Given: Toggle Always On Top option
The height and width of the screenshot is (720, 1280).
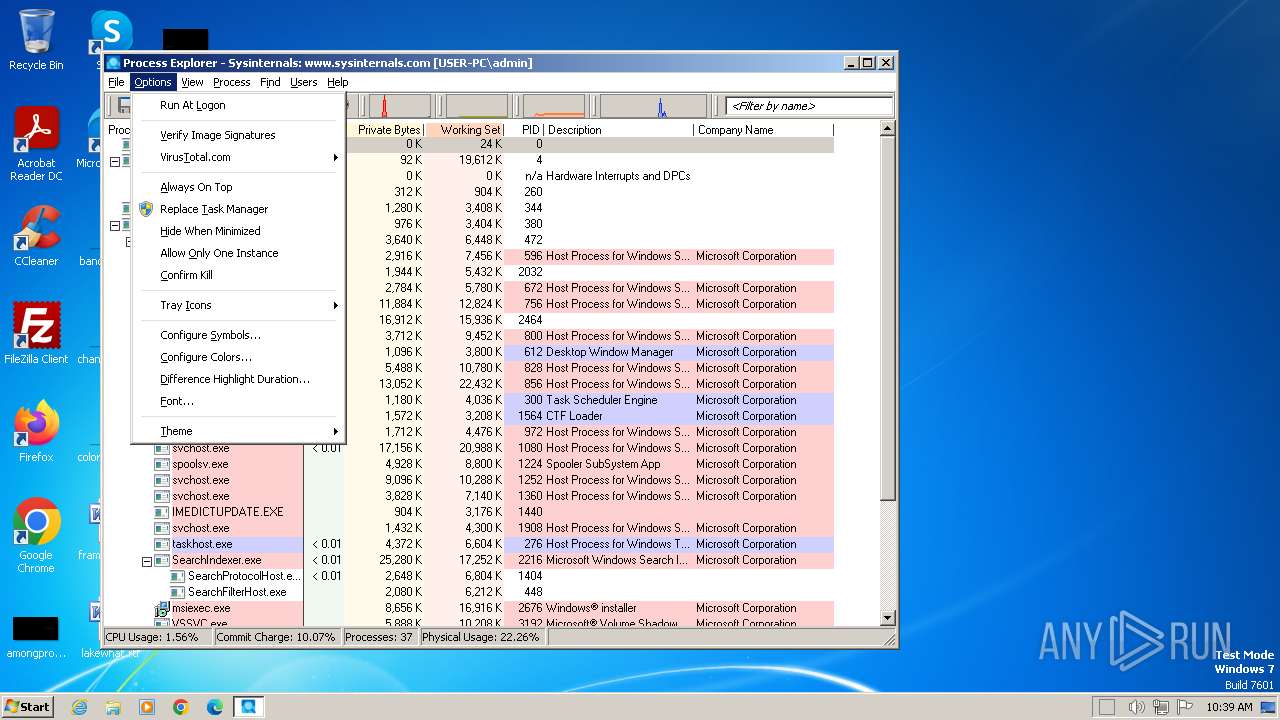Looking at the screenshot, I should [x=238, y=187].
